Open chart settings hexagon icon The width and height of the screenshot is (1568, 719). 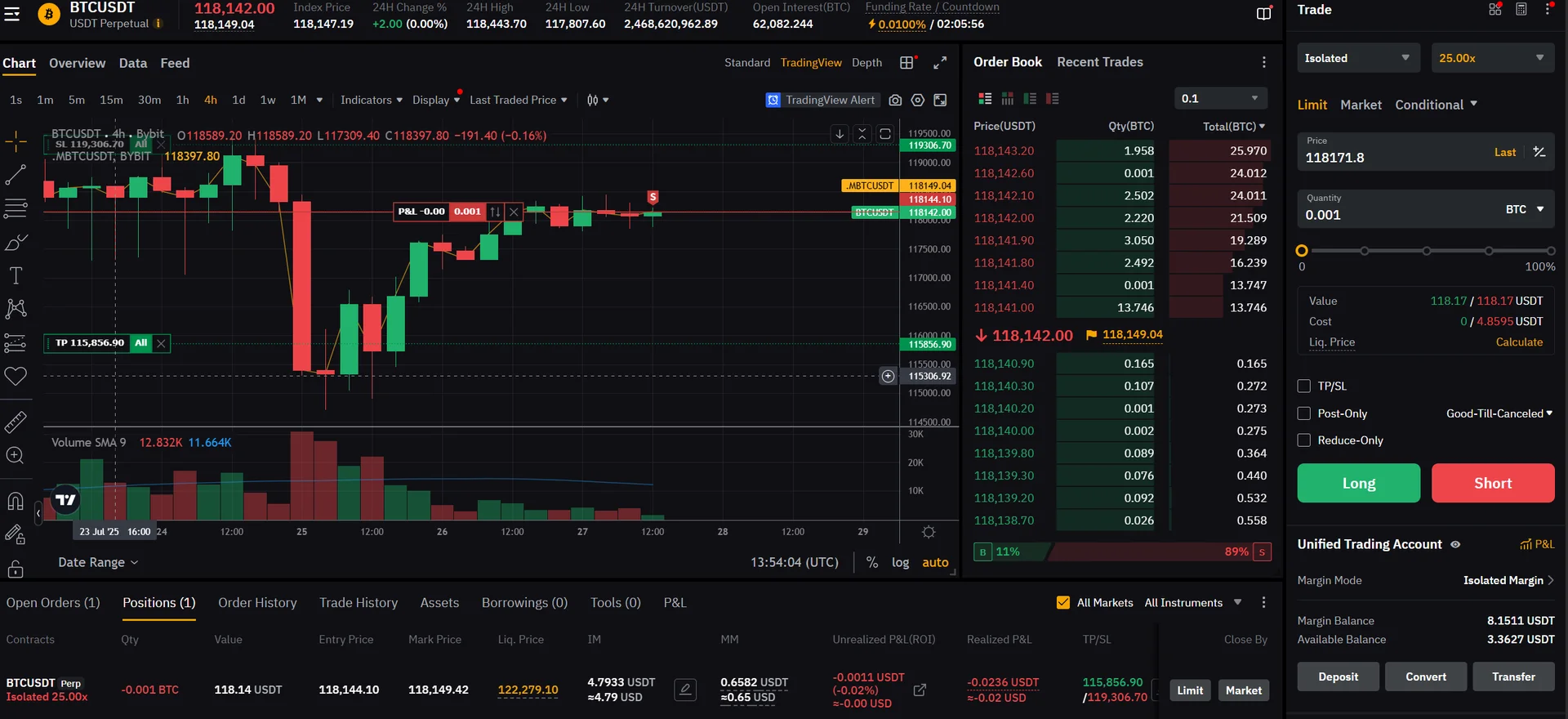[x=918, y=100]
